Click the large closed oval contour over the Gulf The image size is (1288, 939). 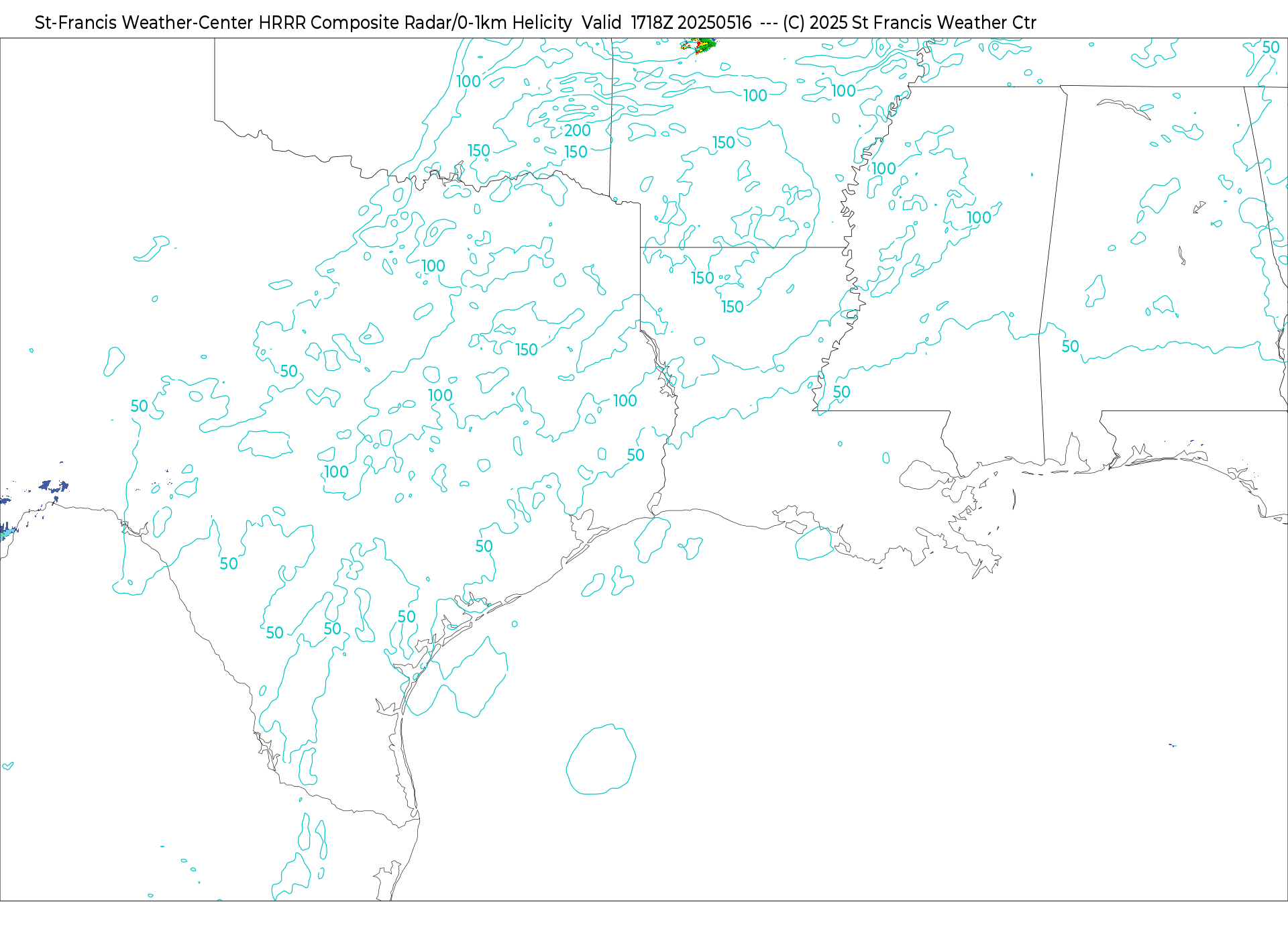coord(601,759)
